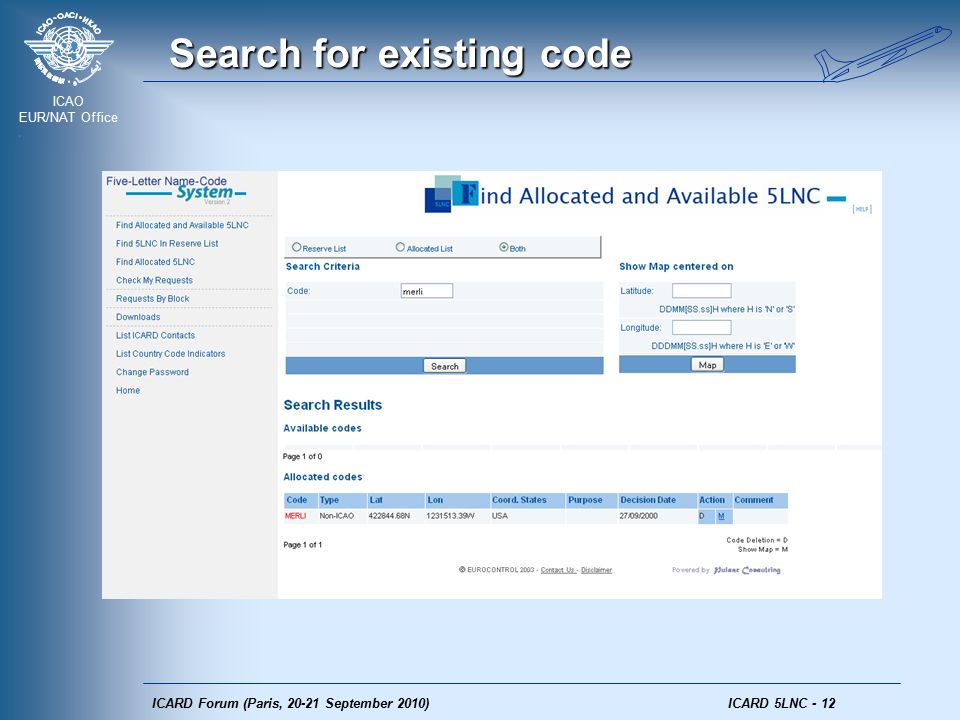This screenshot has width=960, height=720.
Task: Select the Both radio button
Action: (x=504, y=247)
